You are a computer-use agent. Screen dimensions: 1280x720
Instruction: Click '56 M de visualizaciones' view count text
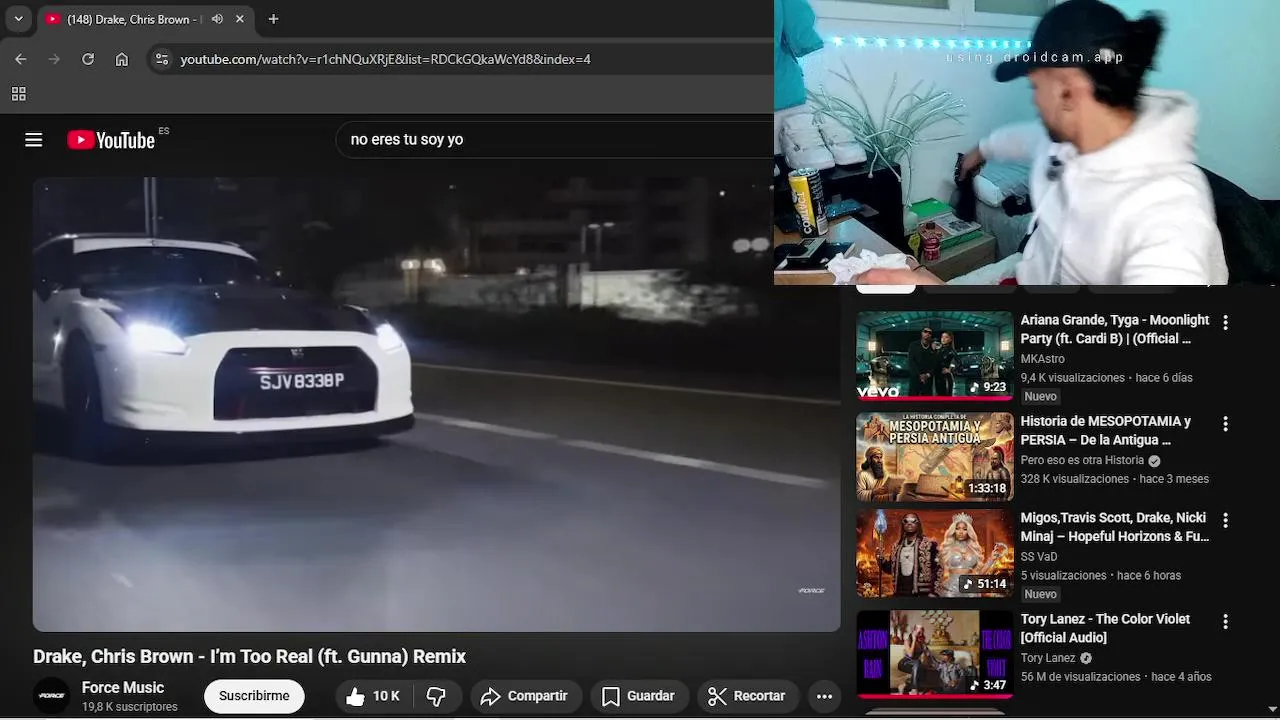point(1081,677)
